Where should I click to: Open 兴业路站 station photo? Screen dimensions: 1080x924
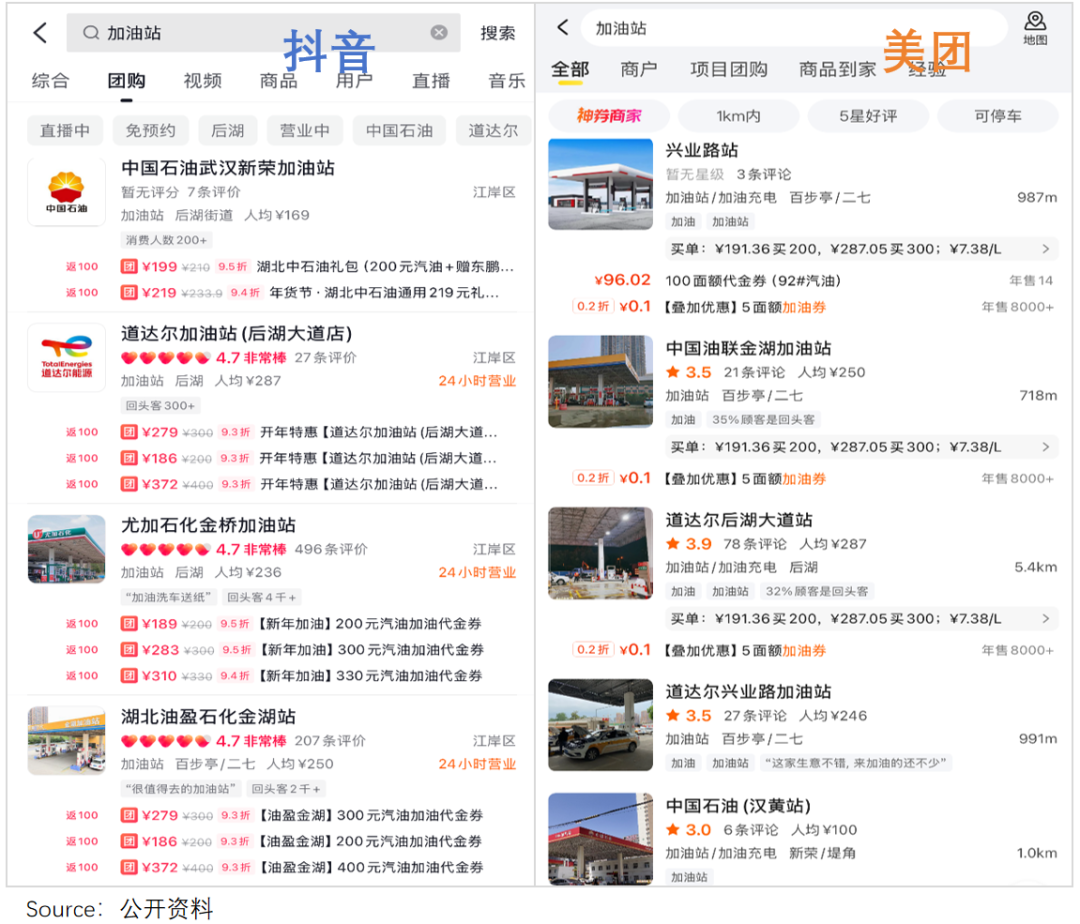pos(601,184)
